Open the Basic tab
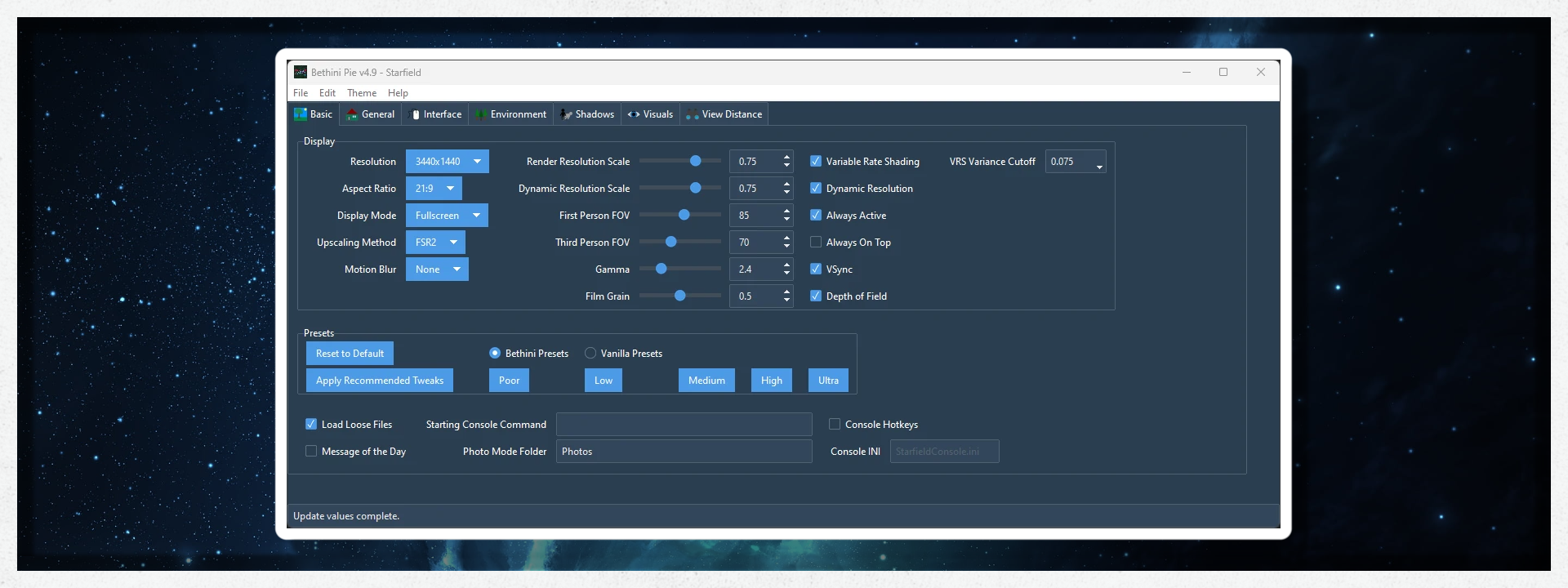Viewport: 1568px width, 588px height. click(314, 114)
